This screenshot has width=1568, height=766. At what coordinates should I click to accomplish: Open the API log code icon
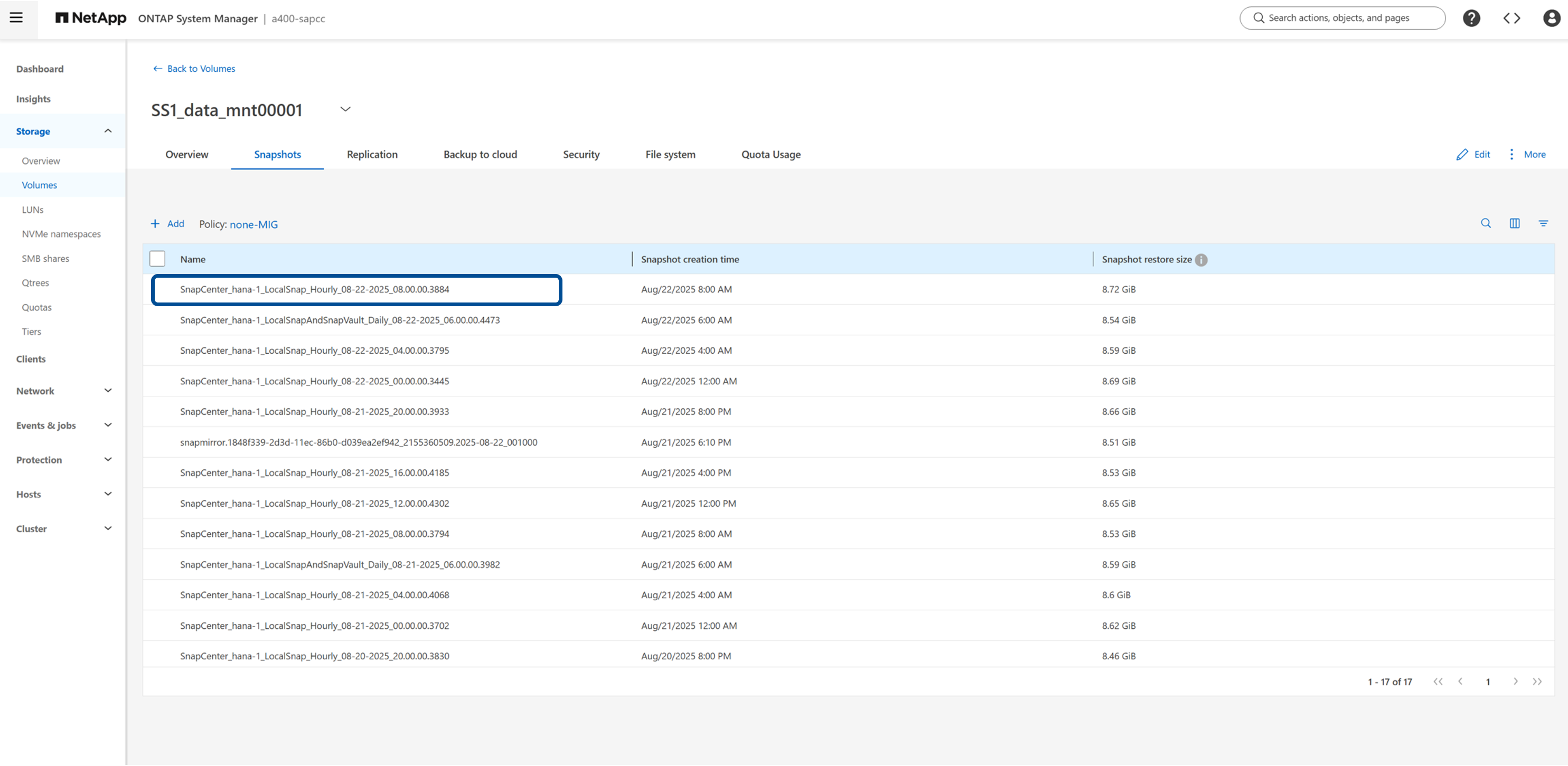[1511, 18]
